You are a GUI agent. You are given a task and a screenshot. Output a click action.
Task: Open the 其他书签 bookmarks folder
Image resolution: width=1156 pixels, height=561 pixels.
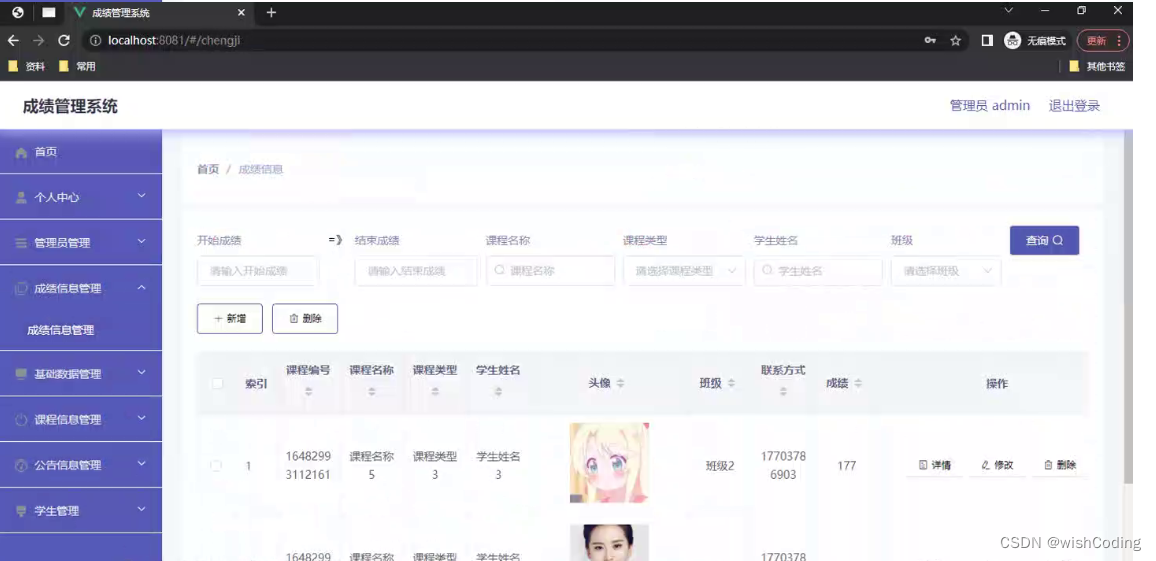(1098, 66)
